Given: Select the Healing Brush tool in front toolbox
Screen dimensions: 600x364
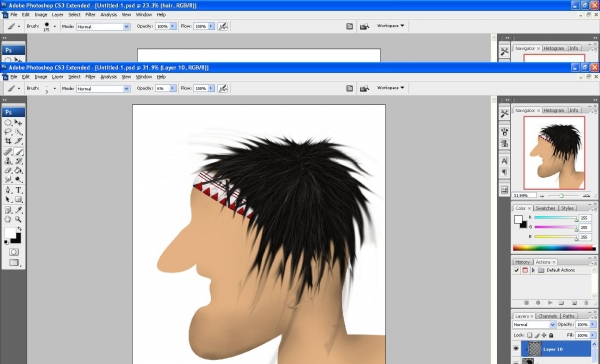Looking at the screenshot, I should click(8, 152).
